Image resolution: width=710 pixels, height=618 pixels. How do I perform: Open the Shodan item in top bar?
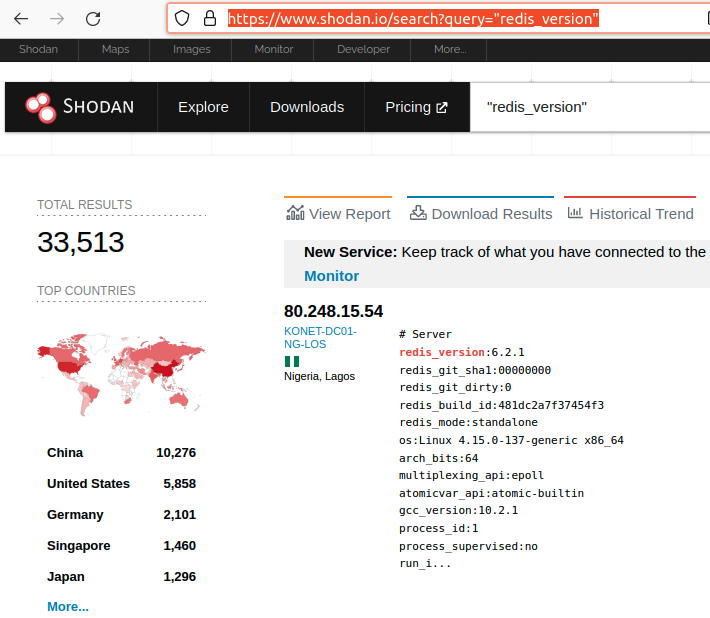[x=38, y=49]
